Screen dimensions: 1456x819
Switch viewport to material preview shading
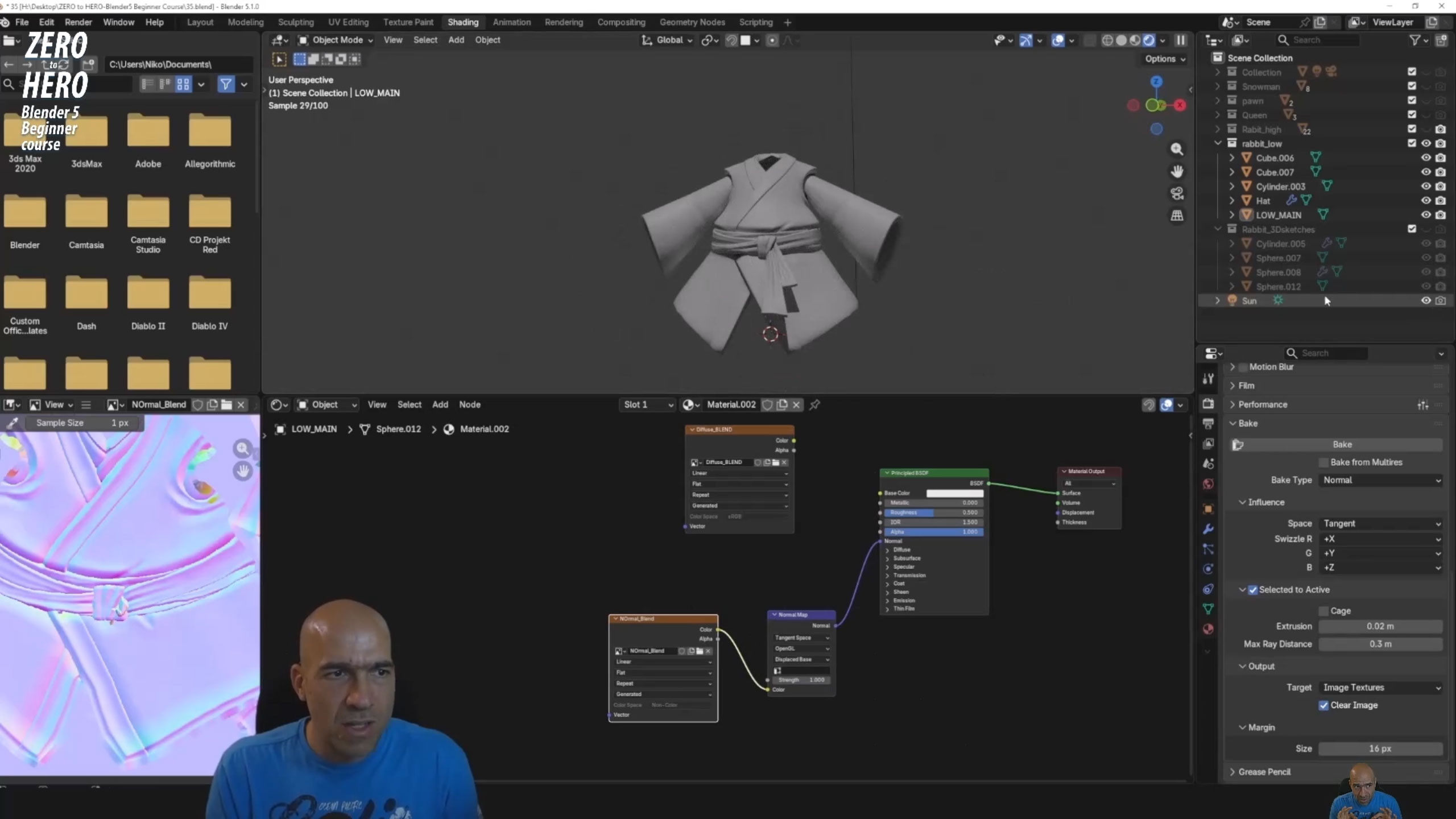[x=1135, y=40]
